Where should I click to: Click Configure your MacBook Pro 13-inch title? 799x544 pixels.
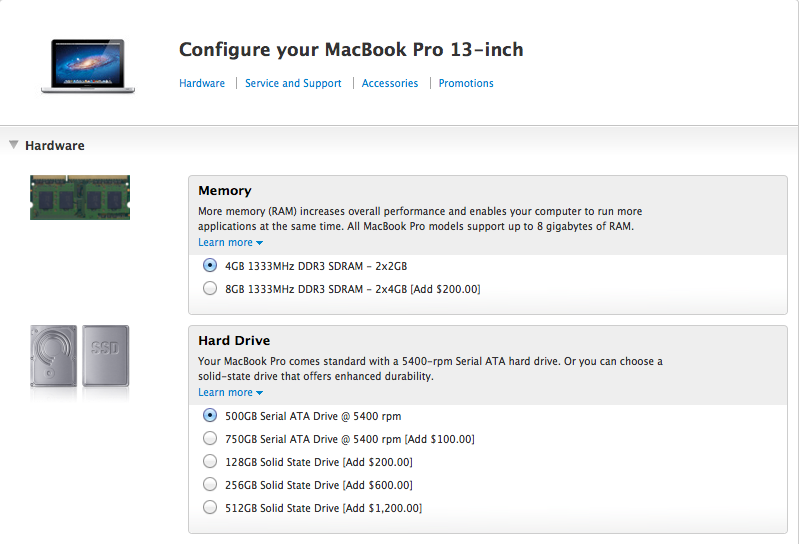point(351,50)
